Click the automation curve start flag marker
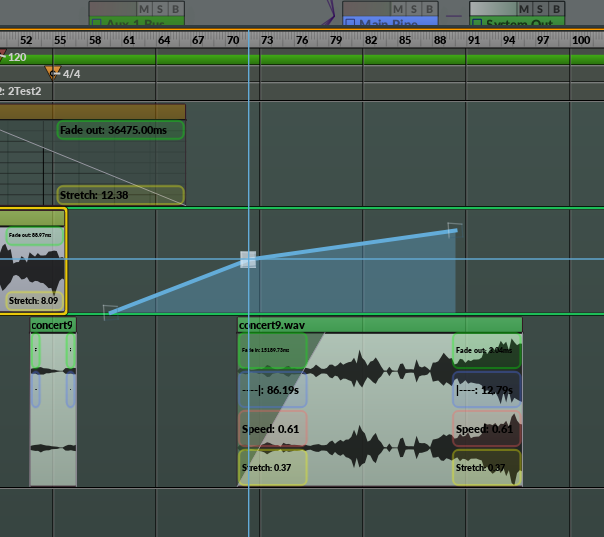 click(110, 312)
